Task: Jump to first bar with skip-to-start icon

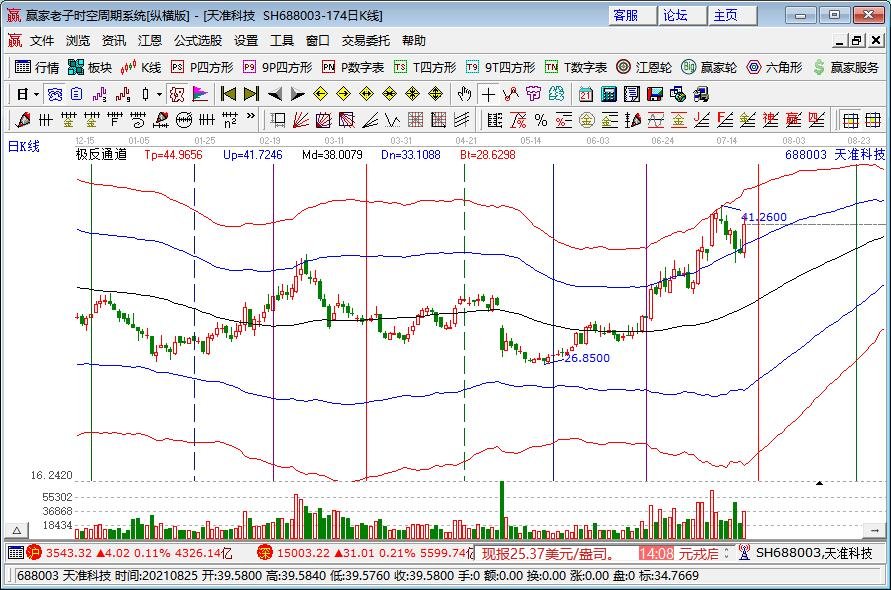Action: 228,94
